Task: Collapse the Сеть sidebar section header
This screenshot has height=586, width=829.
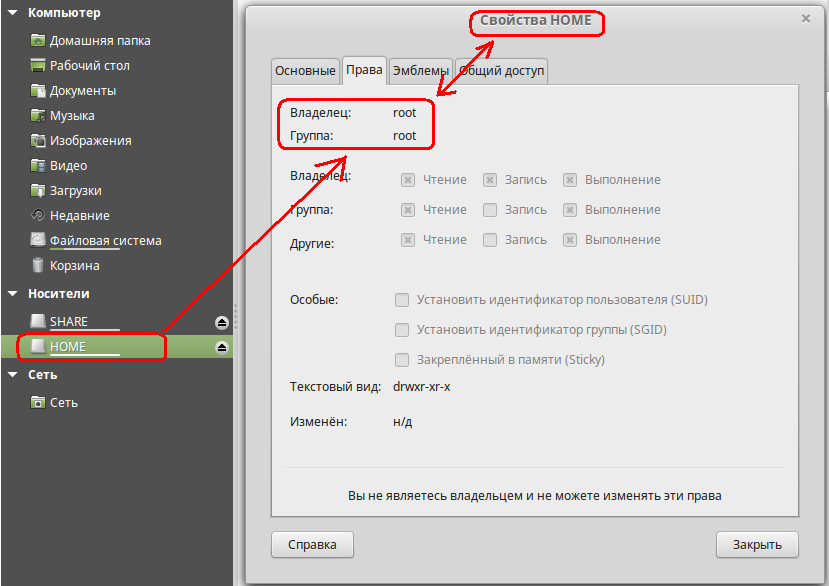Action: (13, 375)
